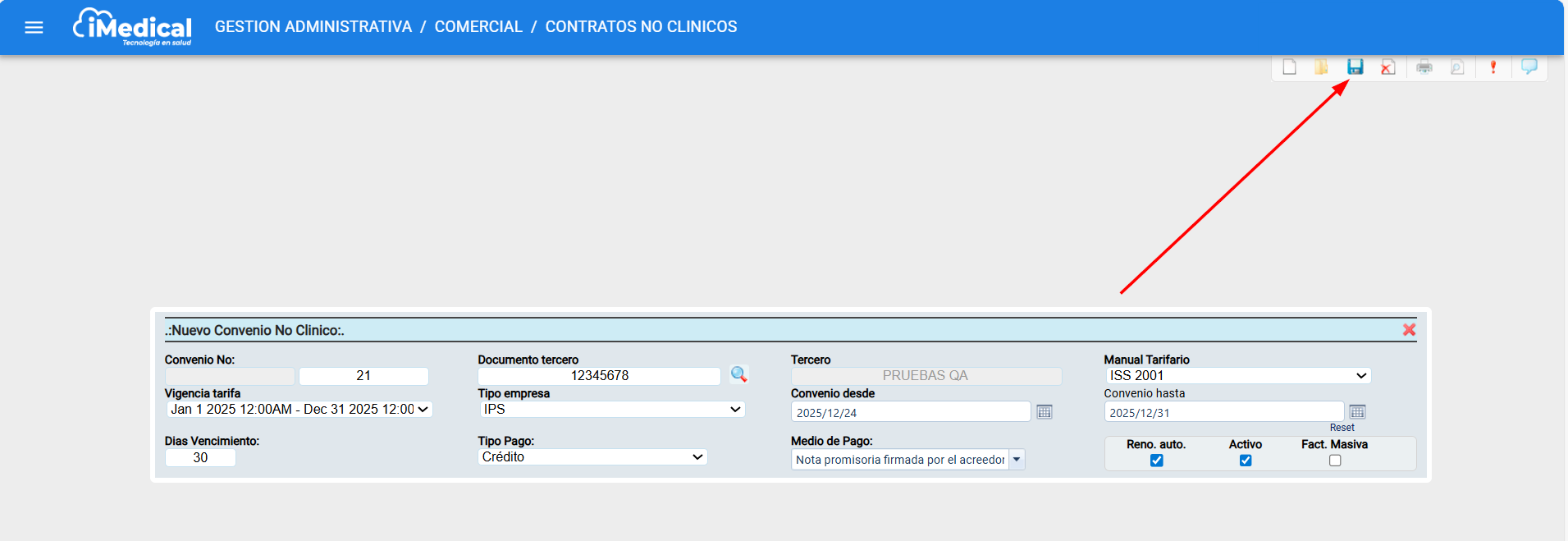Click the Tercero field PRUEBAS QA
The height and width of the screenshot is (541, 1568).
click(926, 376)
